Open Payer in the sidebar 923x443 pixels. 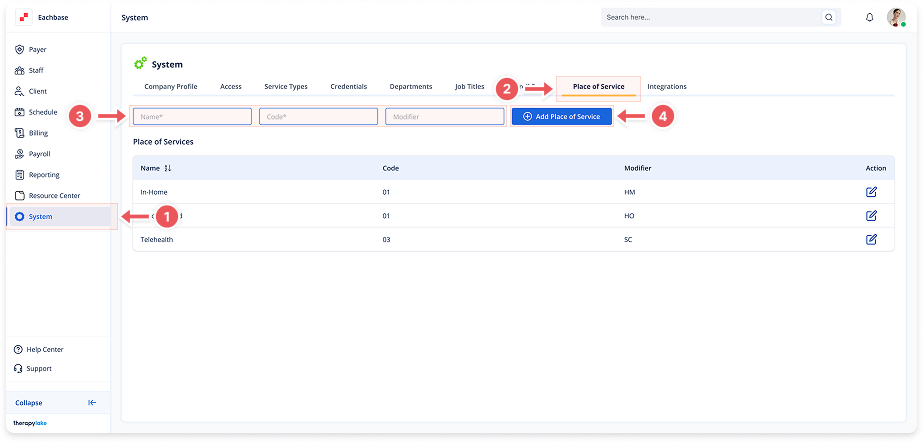[38, 49]
